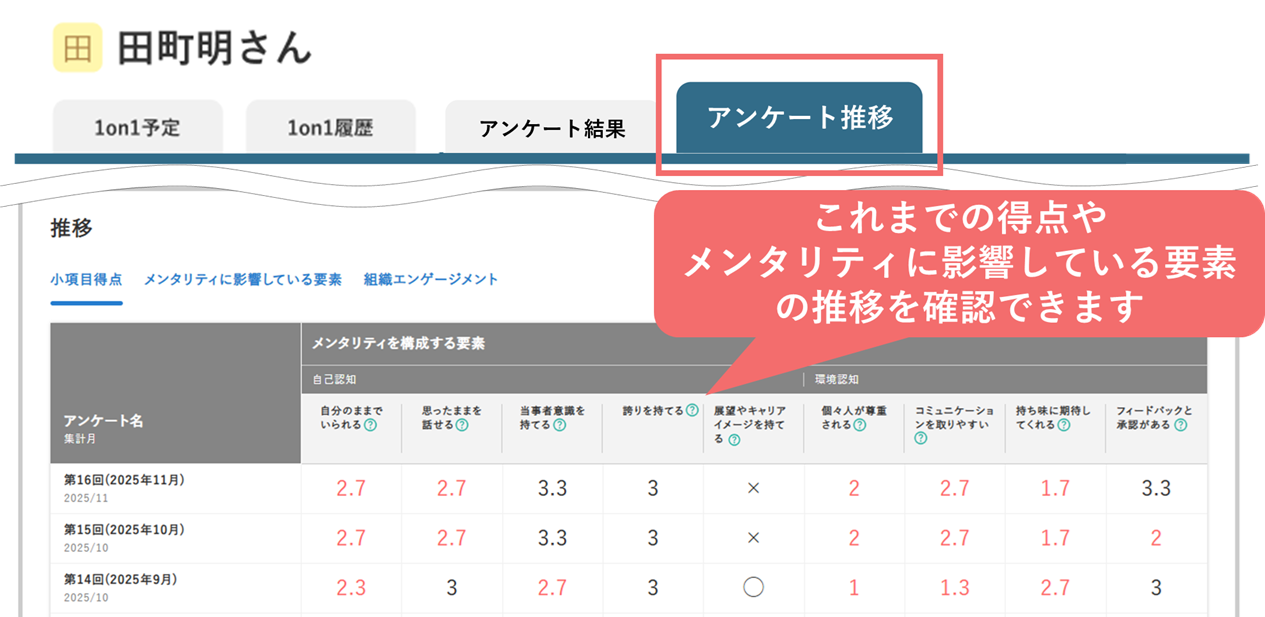Open help icon for 当事者意識を持てる
Image resolution: width=1265 pixels, height=617 pixels.
(559, 425)
